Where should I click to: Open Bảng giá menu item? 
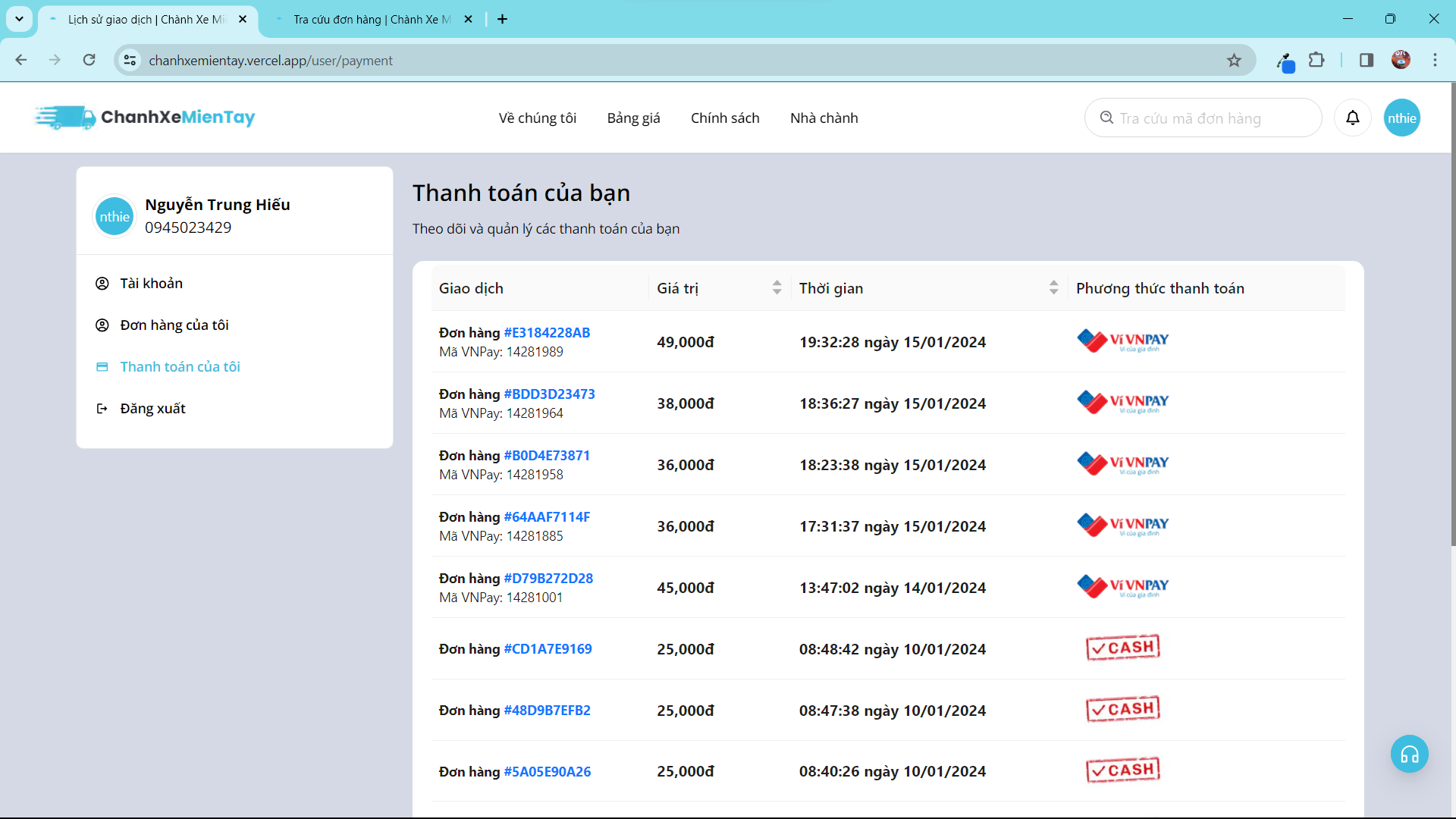[633, 118]
